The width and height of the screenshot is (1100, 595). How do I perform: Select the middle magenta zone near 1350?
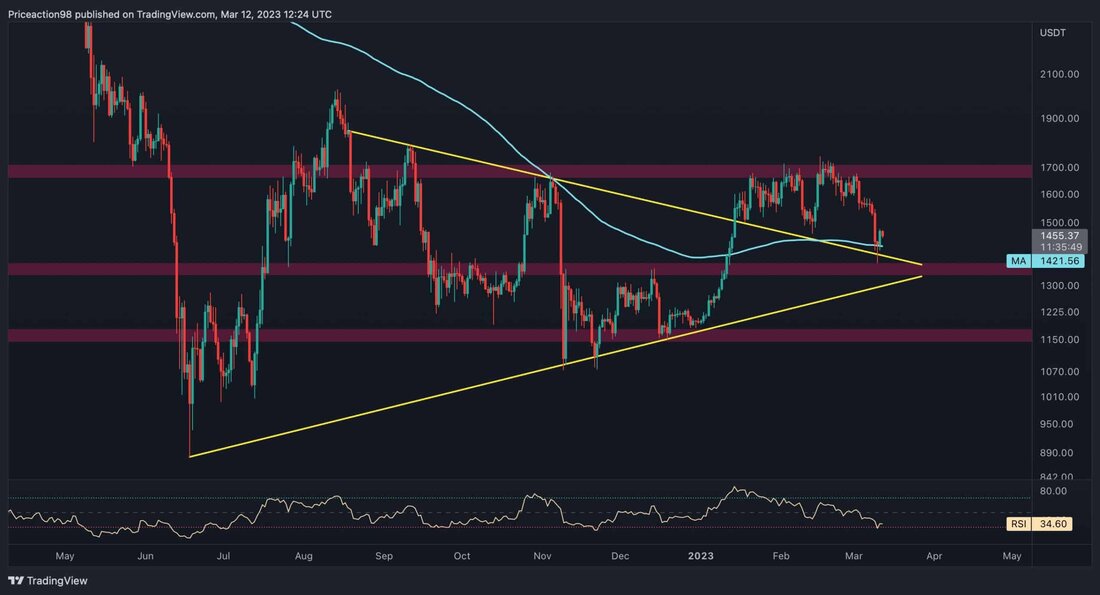519,269
